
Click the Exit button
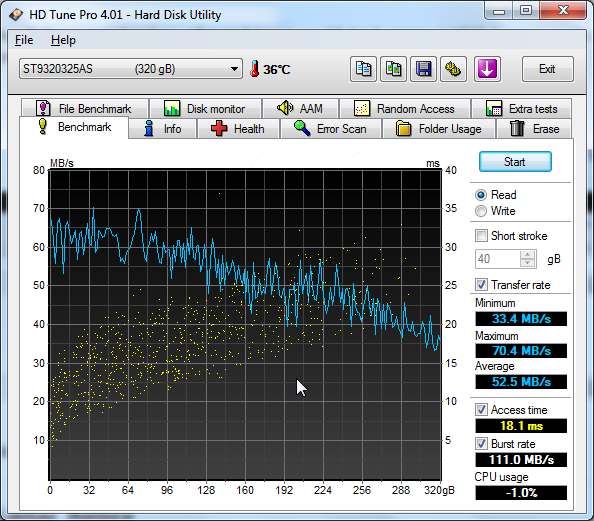click(x=547, y=69)
